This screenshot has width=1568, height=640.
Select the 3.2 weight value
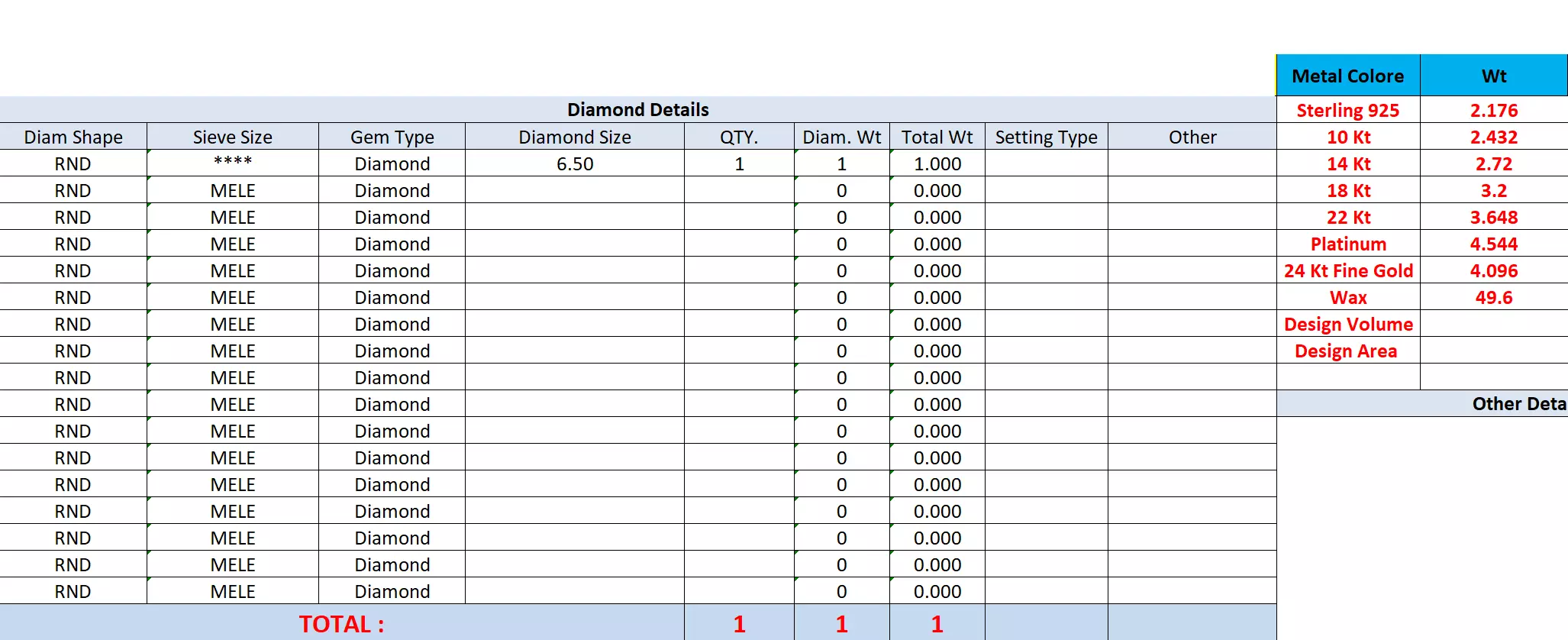[1494, 190]
